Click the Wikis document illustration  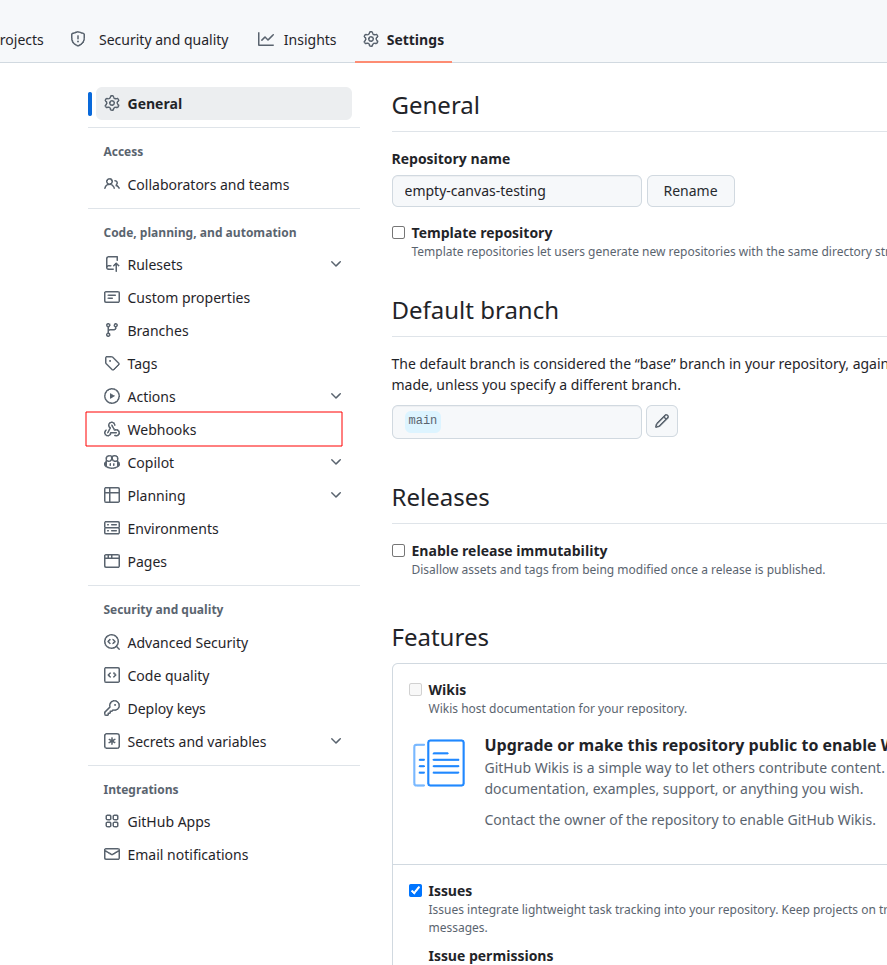point(439,763)
